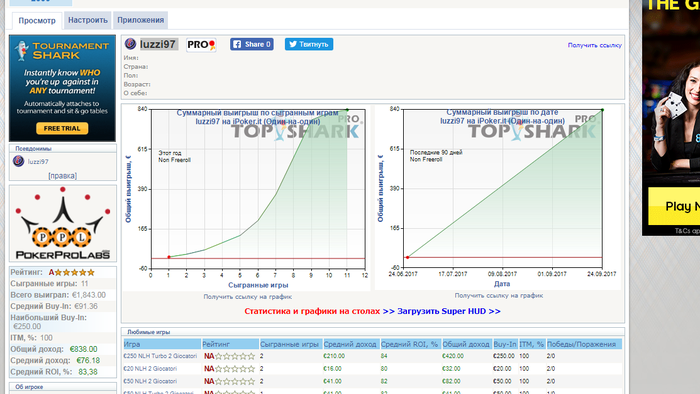
Task: Click the by-date cumulative winnings chart
Action: point(498,198)
